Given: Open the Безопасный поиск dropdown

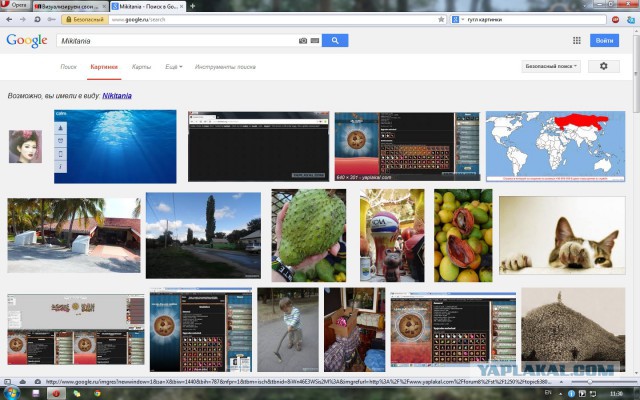Looking at the screenshot, I should pos(551,66).
